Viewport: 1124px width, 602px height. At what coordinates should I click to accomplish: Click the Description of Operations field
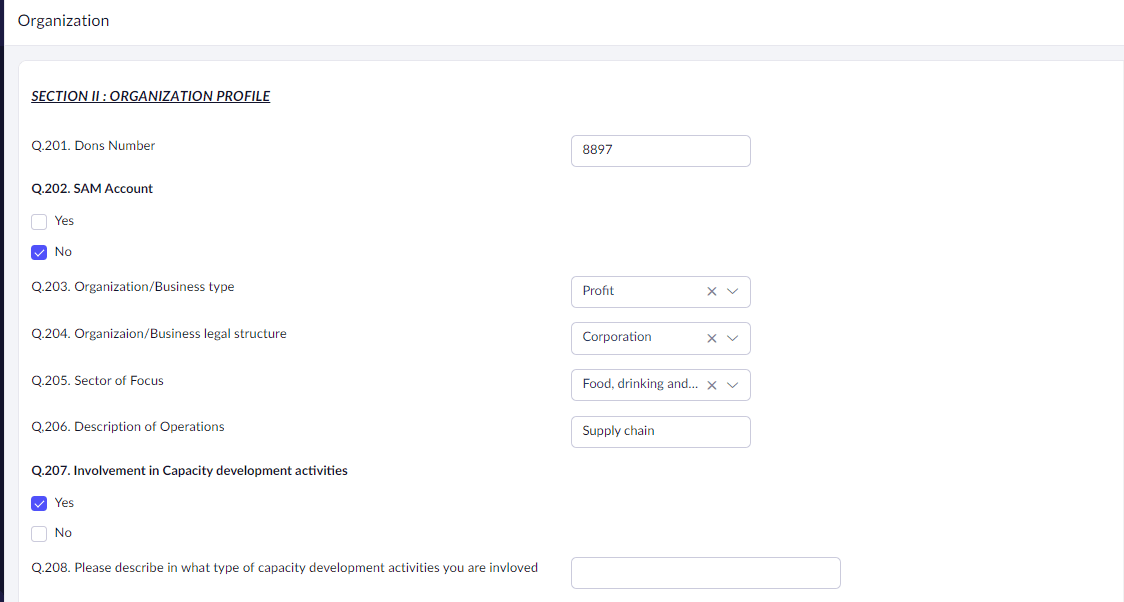pyautogui.click(x=660, y=432)
